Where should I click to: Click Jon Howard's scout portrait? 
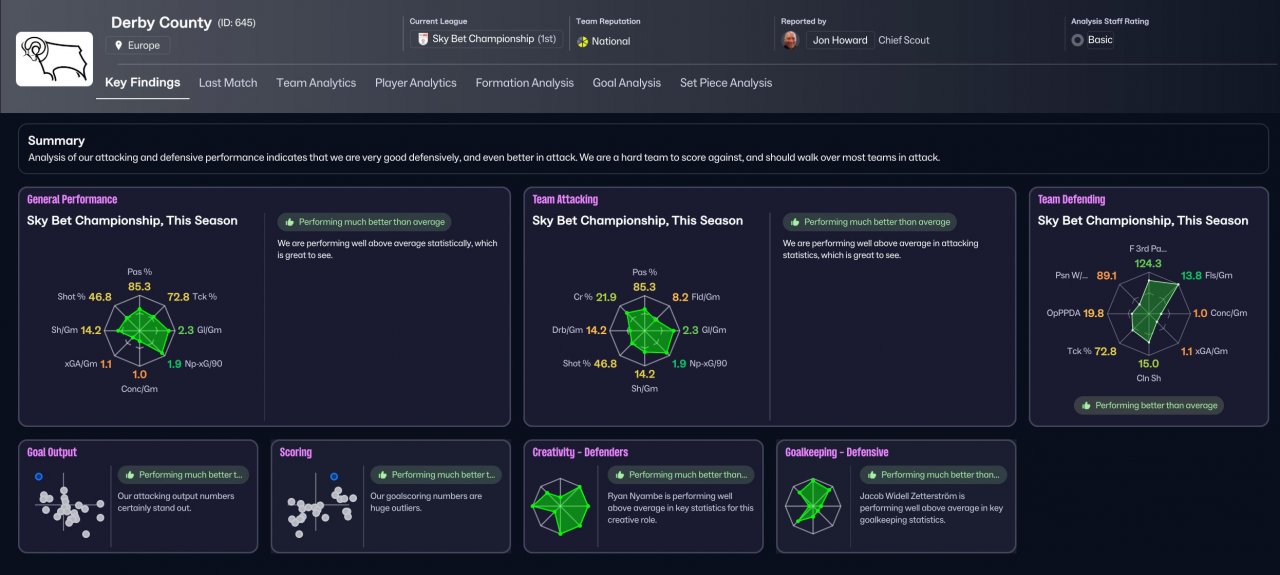(x=790, y=40)
